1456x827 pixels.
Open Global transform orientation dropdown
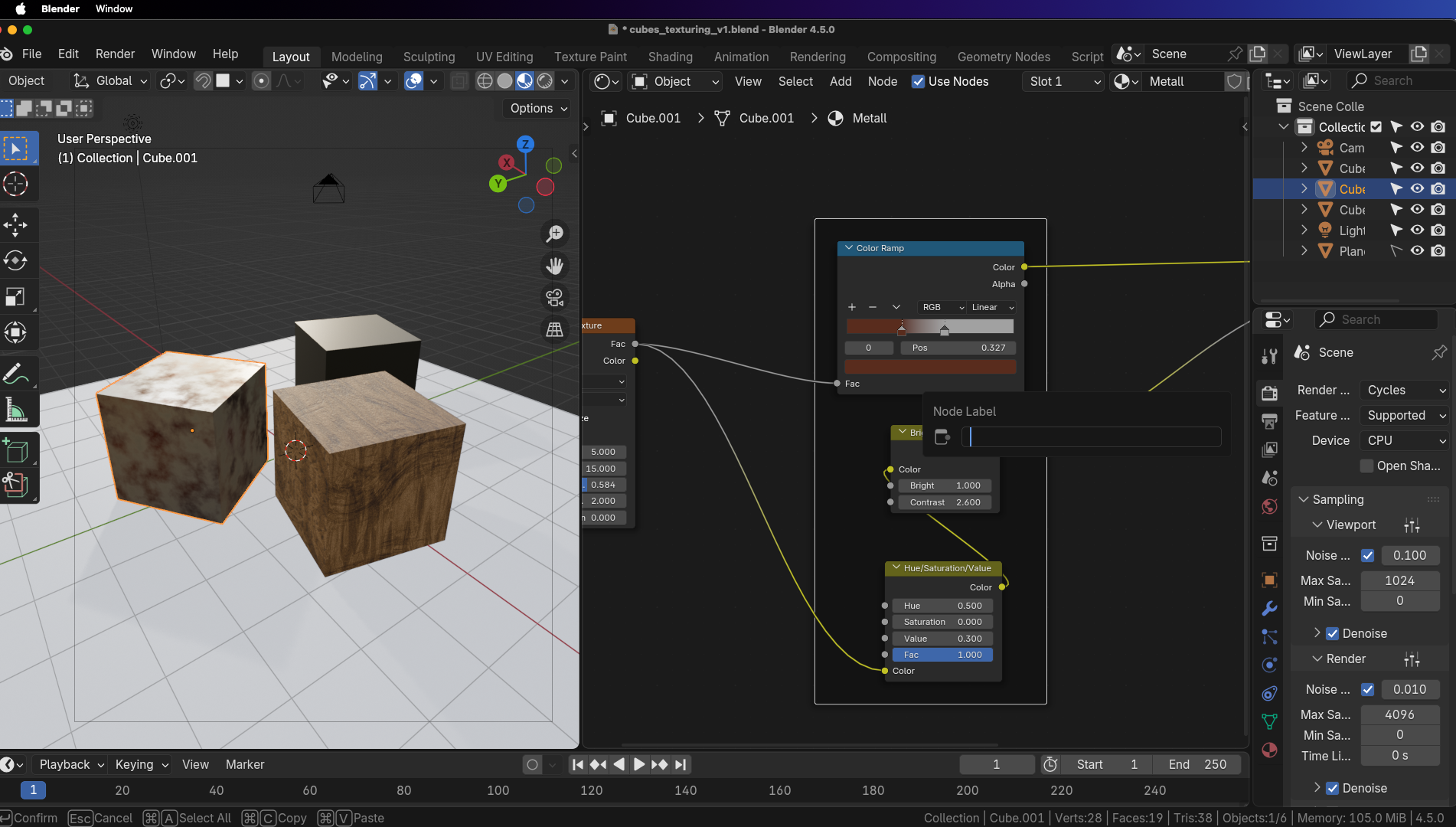[110, 80]
